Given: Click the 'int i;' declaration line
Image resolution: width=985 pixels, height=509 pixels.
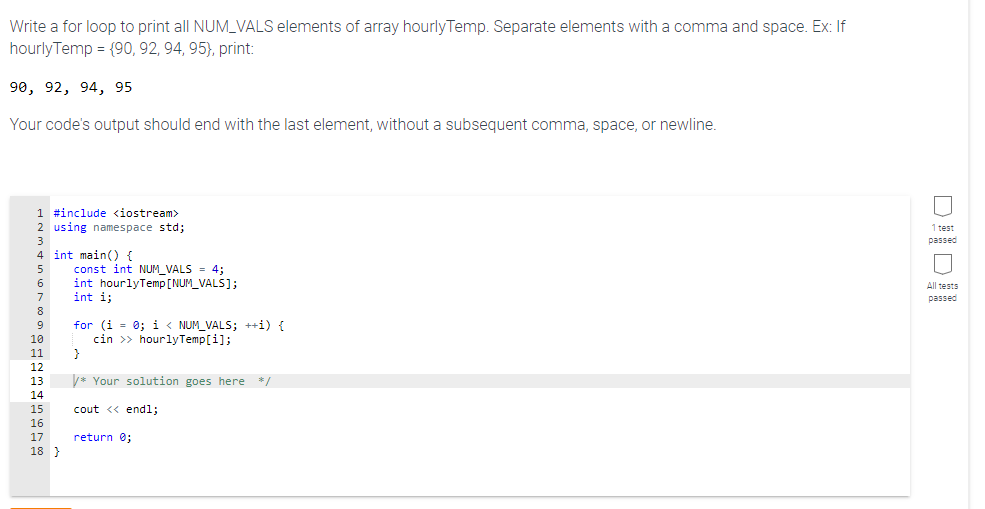Looking at the screenshot, I should pyautogui.click(x=92, y=297).
